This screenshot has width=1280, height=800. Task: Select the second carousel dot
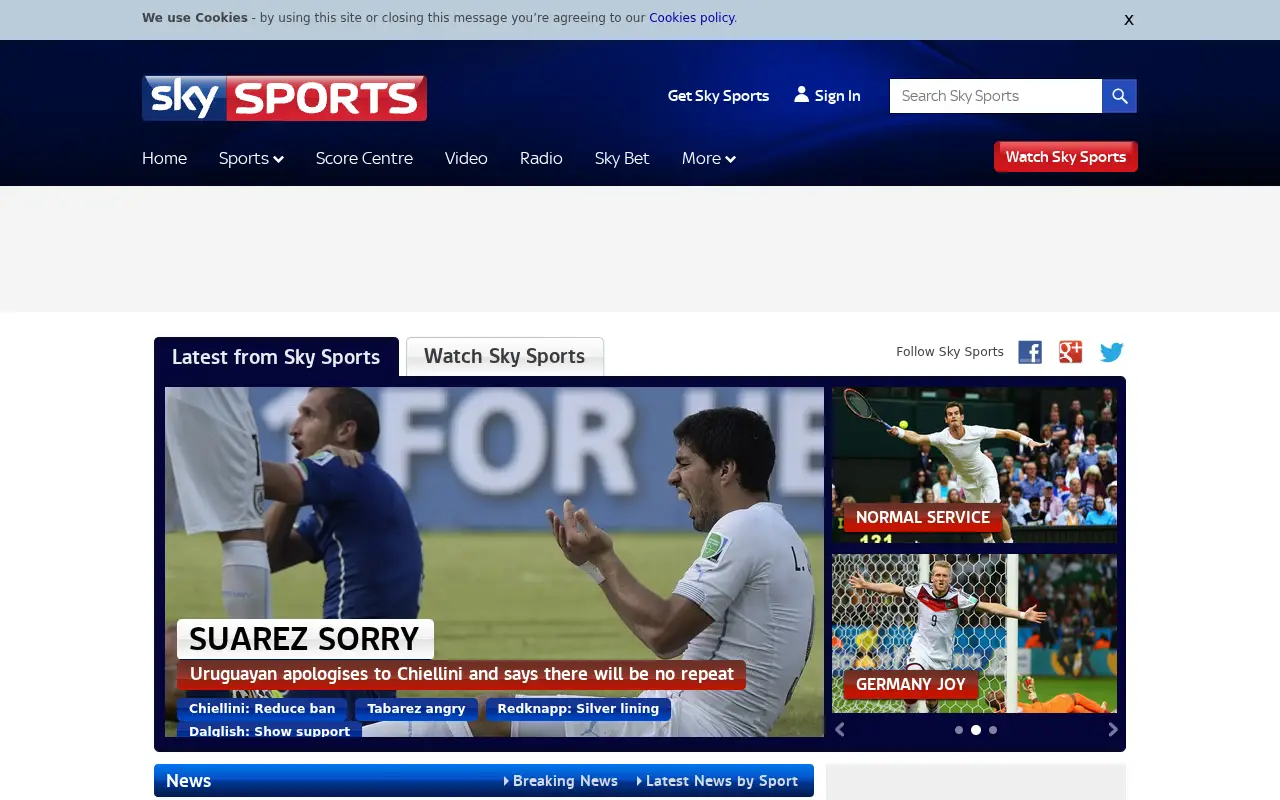(x=976, y=730)
